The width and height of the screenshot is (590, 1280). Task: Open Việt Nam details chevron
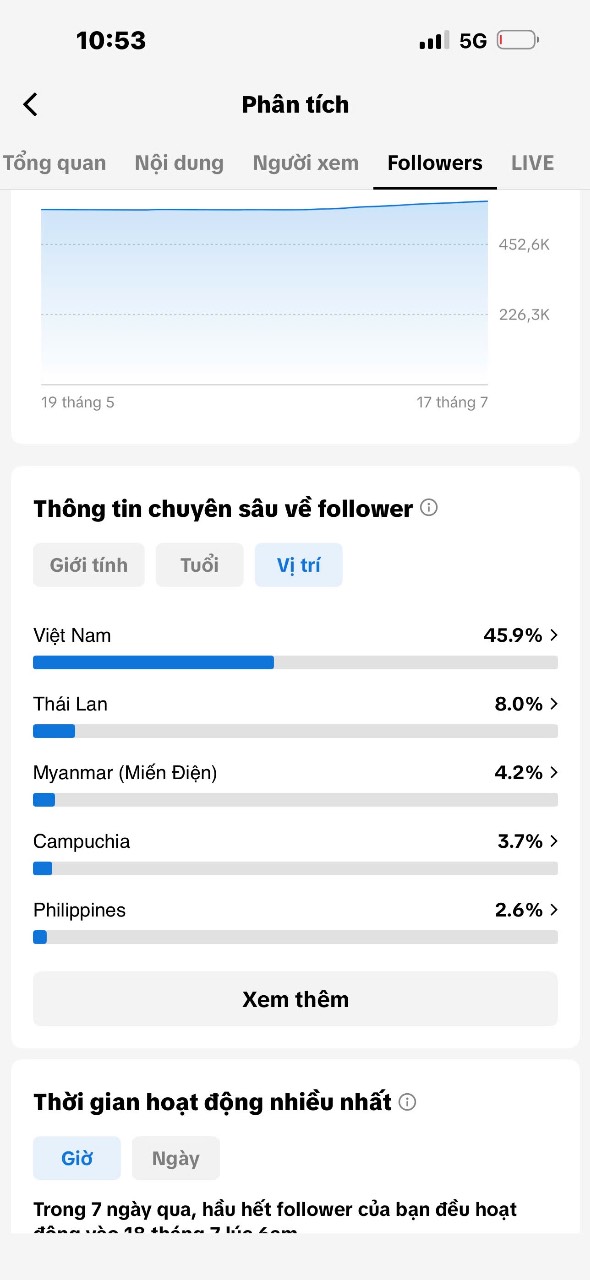tap(554, 635)
